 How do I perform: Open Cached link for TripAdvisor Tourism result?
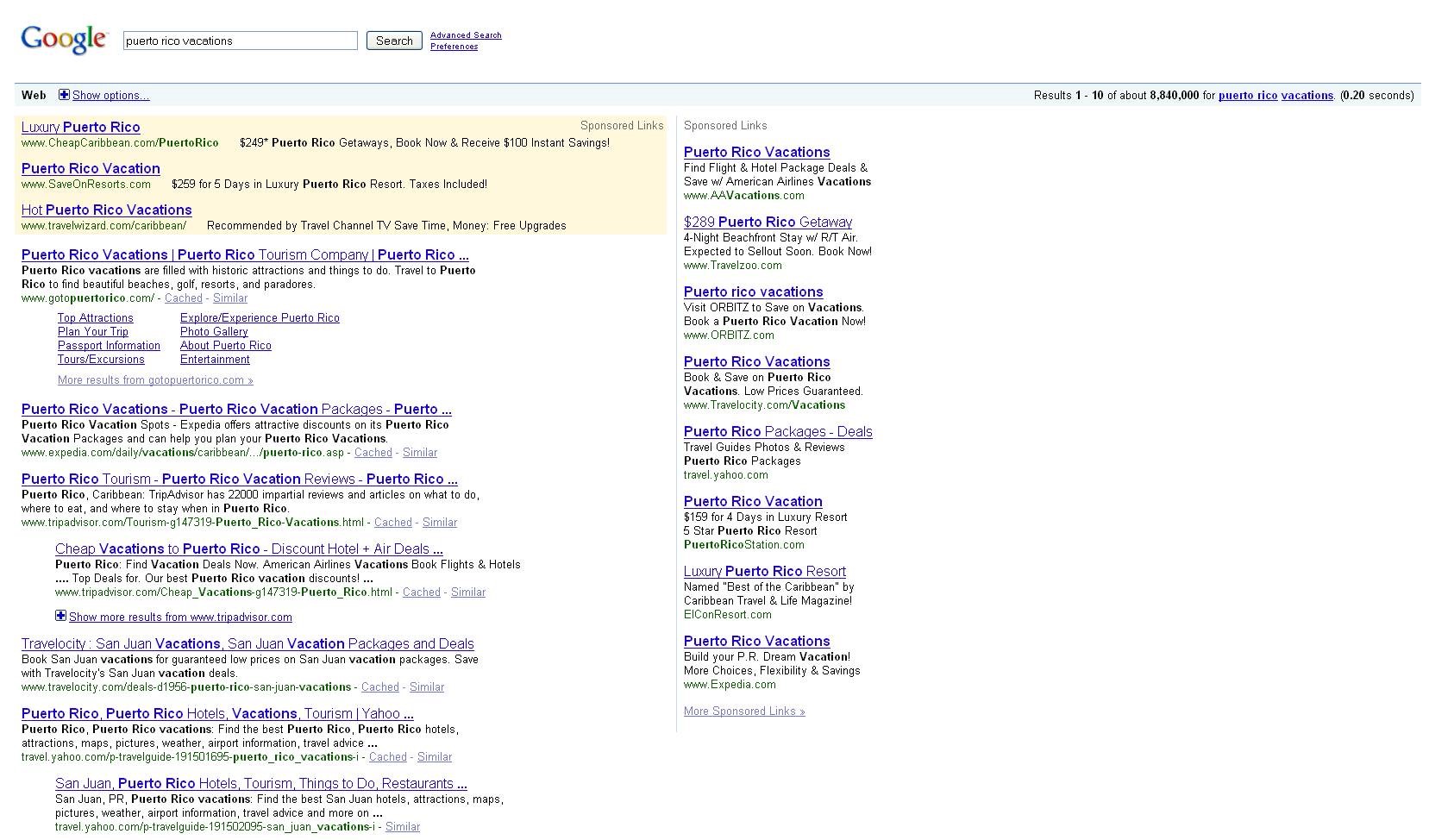[x=393, y=523]
